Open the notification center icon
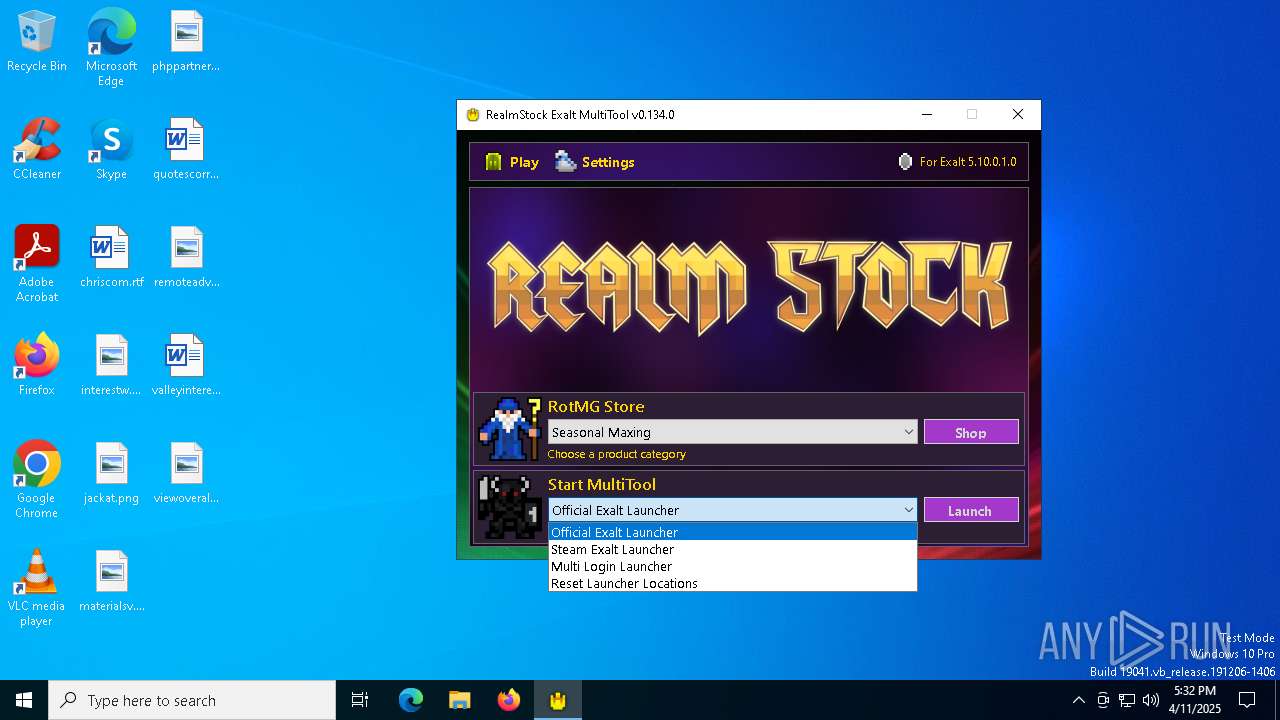This screenshot has height=720, width=1280. pos(1247,700)
